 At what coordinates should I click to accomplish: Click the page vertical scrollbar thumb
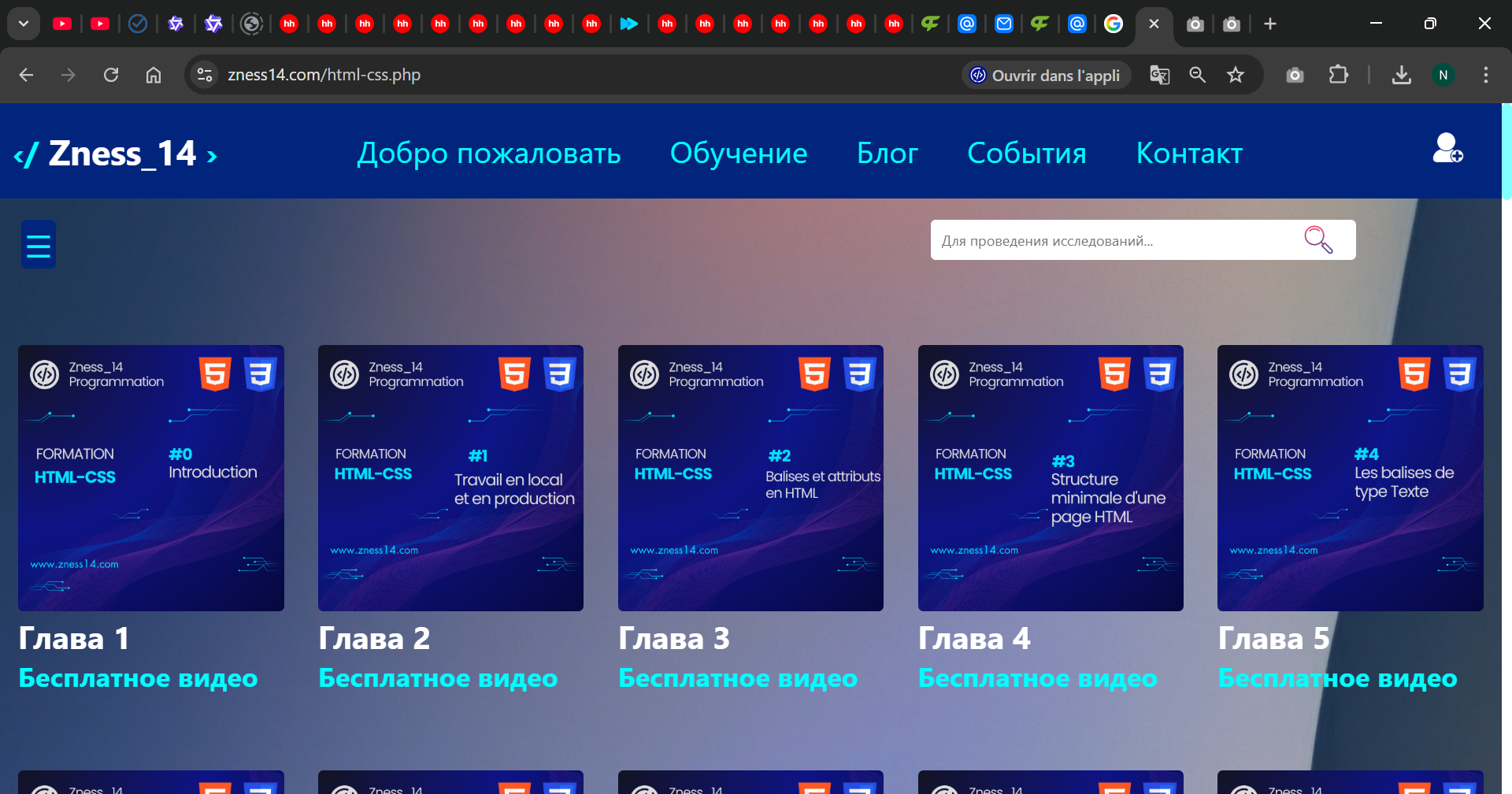pos(1506,151)
